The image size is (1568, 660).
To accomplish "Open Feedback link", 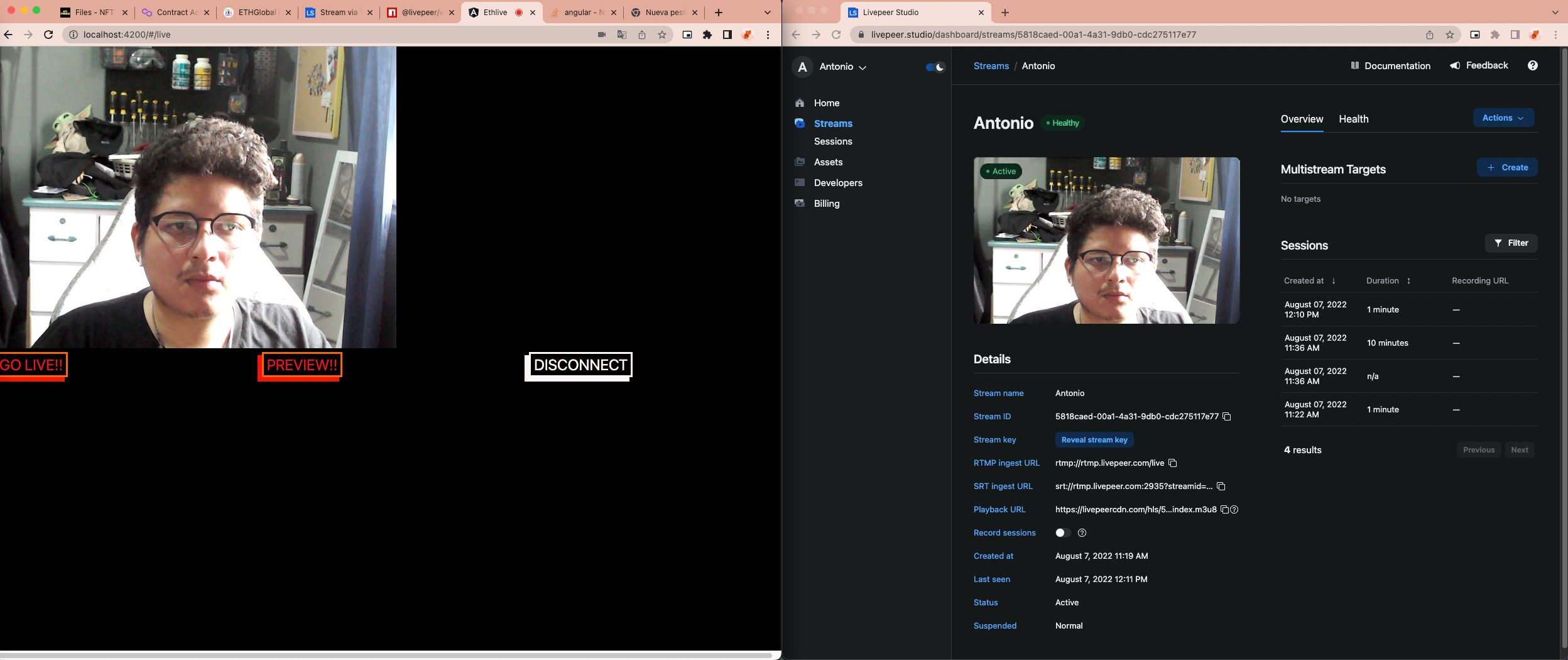I will click(x=1479, y=66).
